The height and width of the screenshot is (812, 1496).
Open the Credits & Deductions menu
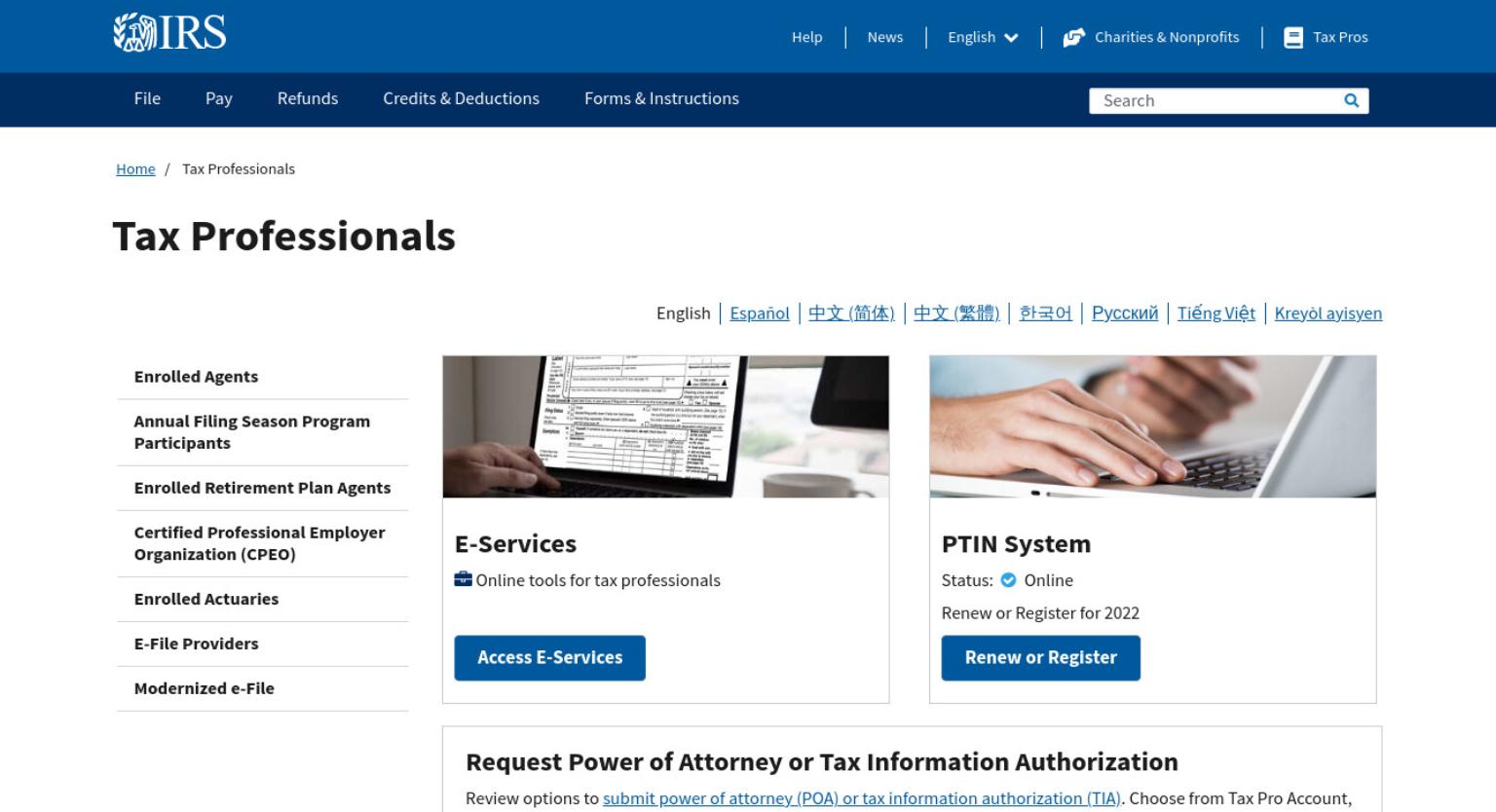click(461, 98)
